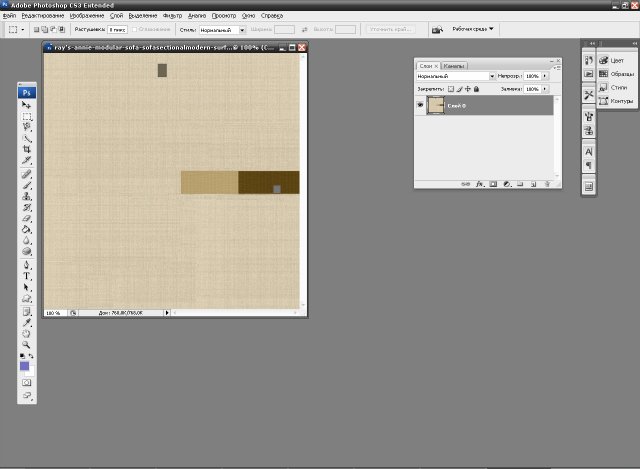Hide layer Слой 0 with eye icon
The image size is (640, 469).
pos(420,105)
